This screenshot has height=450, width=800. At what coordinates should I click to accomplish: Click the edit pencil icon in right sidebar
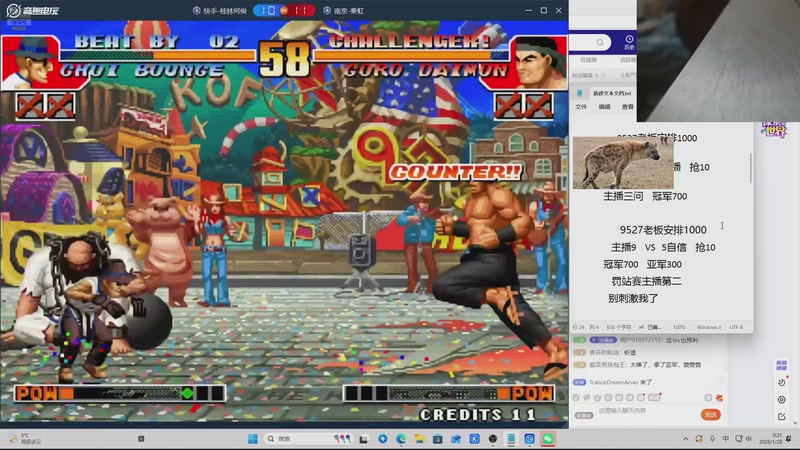pyautogui.click(x=782, y=416)
